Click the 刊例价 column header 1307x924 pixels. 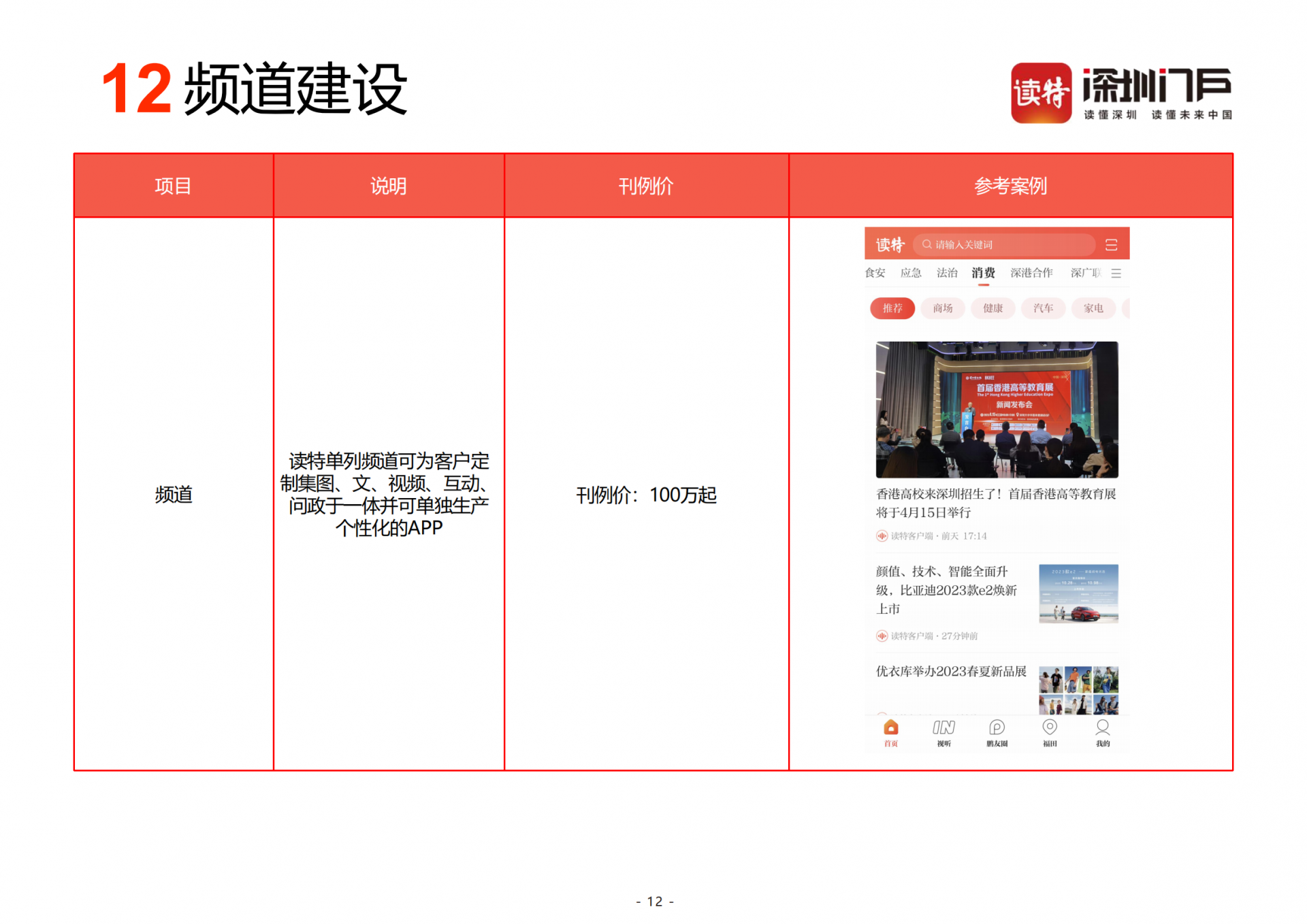point(646,186)
